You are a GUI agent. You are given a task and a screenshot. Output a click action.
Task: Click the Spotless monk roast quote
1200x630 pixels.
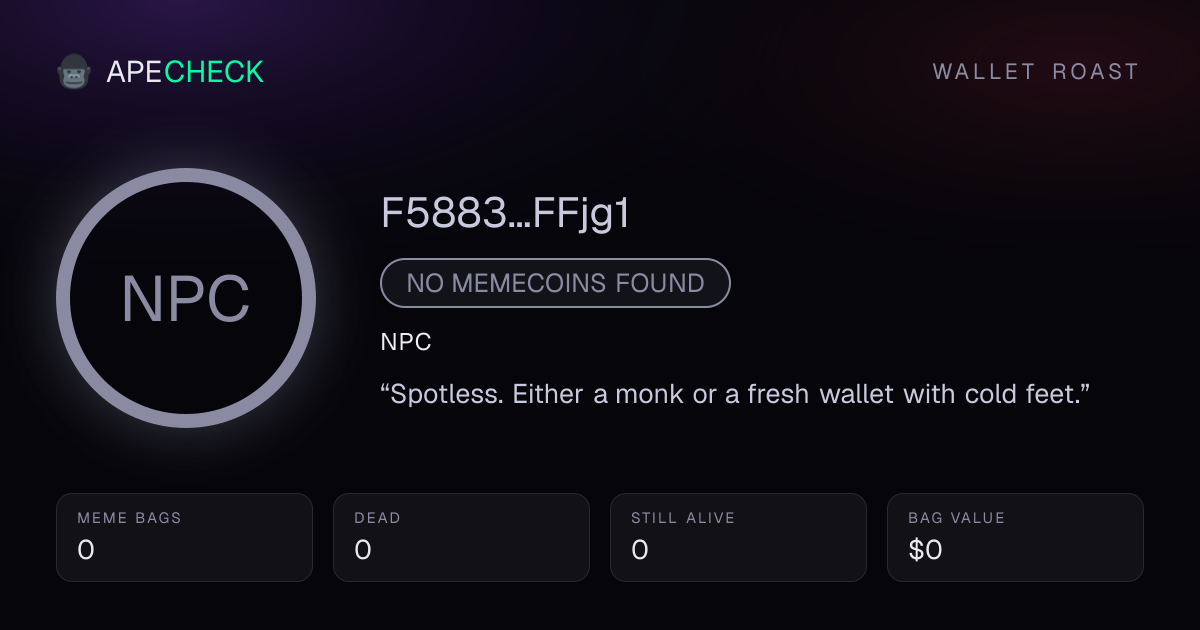[735, 394]
